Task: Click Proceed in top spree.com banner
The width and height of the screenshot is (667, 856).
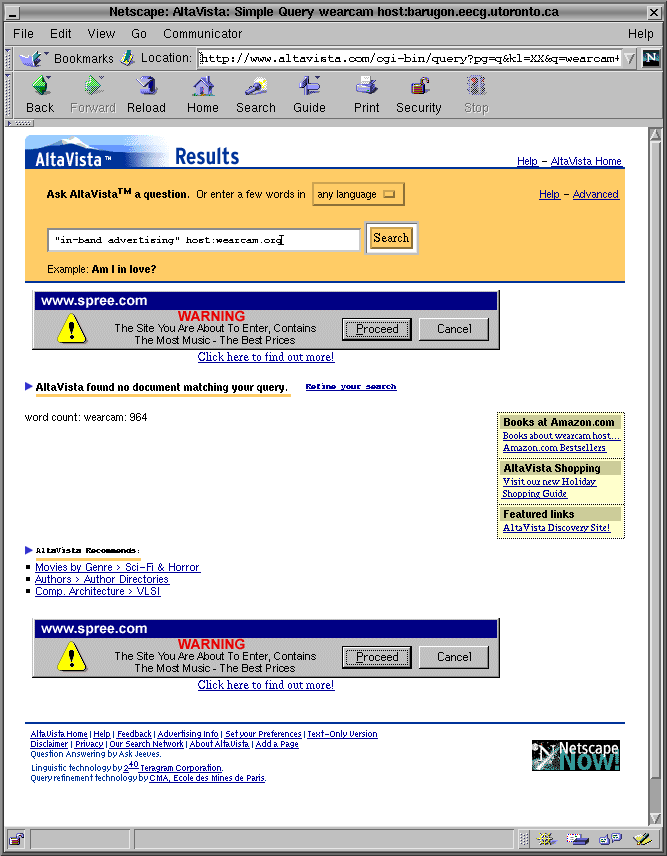Action: coord(377,329)
